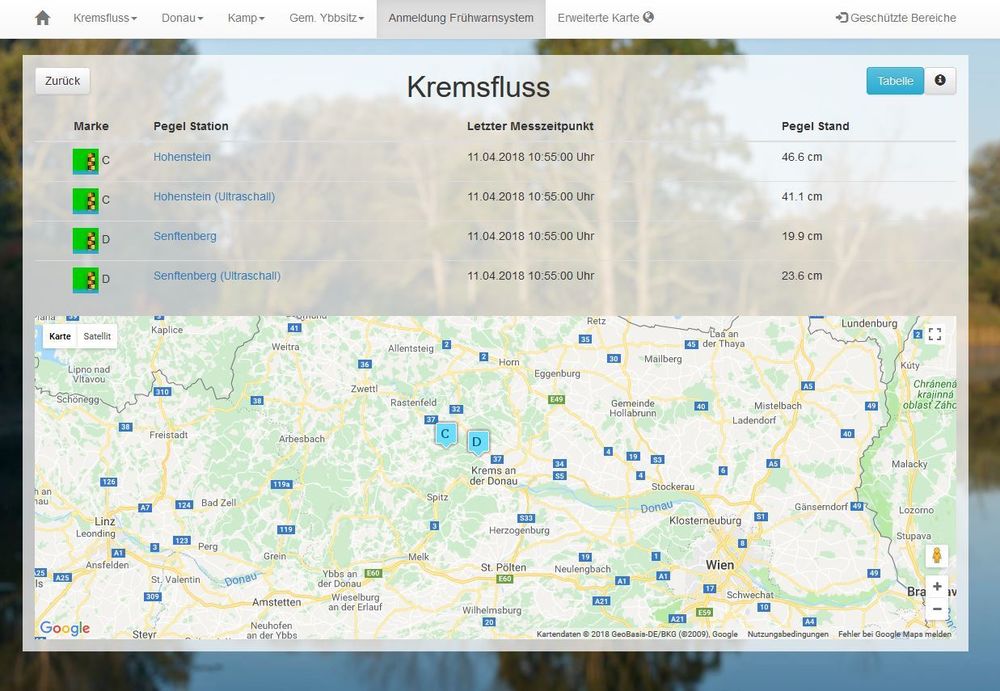Viewport: 1000px width, 691px height.
Task: Click the Zurück button
Action: [x=62, y=81]
